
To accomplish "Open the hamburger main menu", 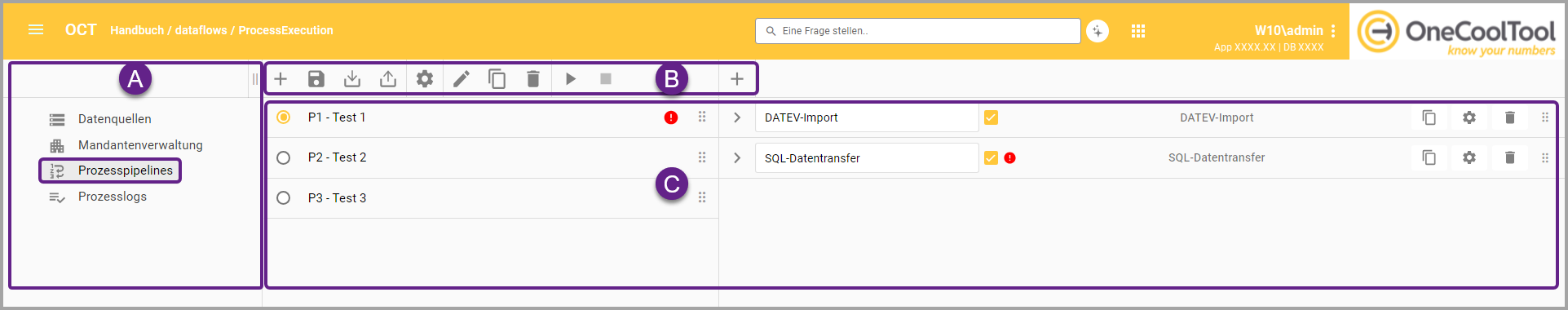I will point(36,30).
